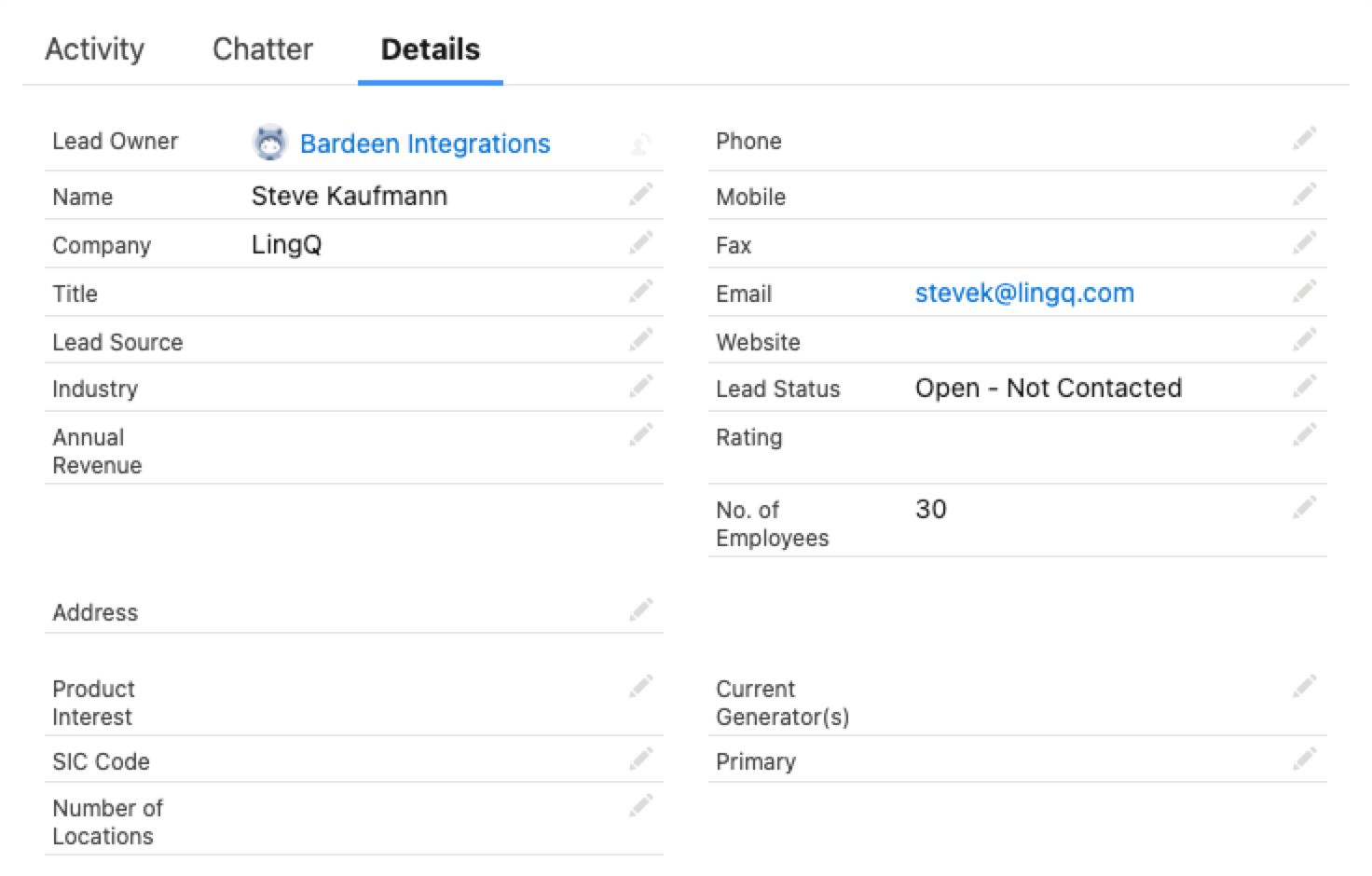Click the Website edit pencil
The width and height of the screenshot is (1372, 876).
point(1305,339)
